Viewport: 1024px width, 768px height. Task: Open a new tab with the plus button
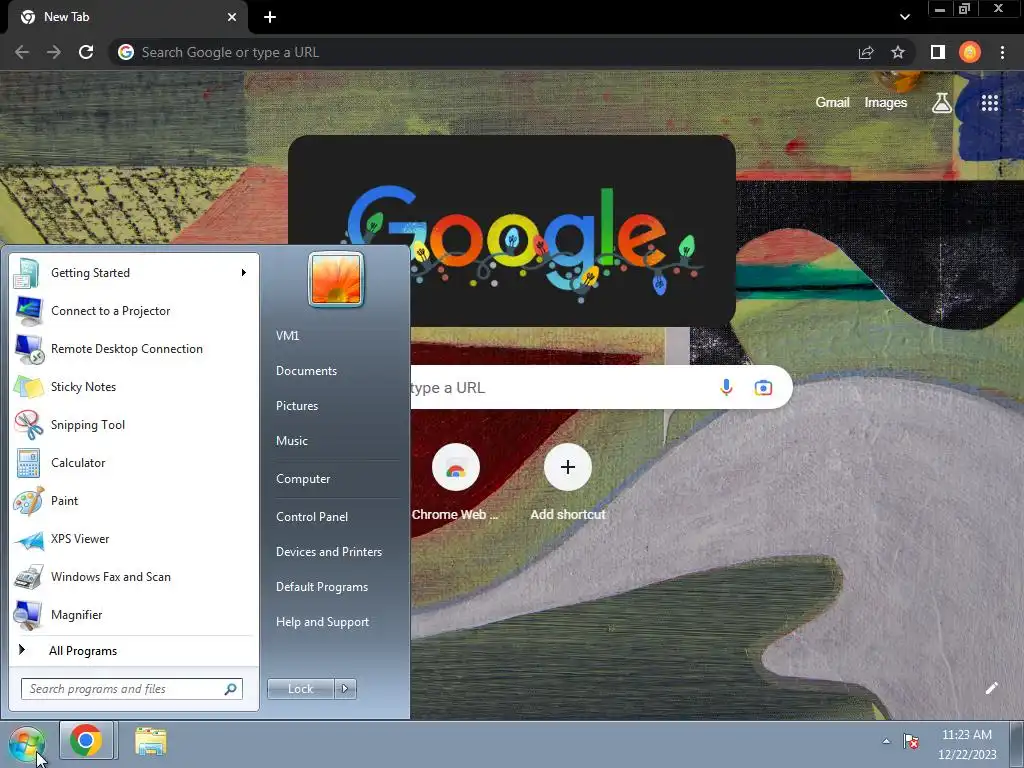pos(270,17)
